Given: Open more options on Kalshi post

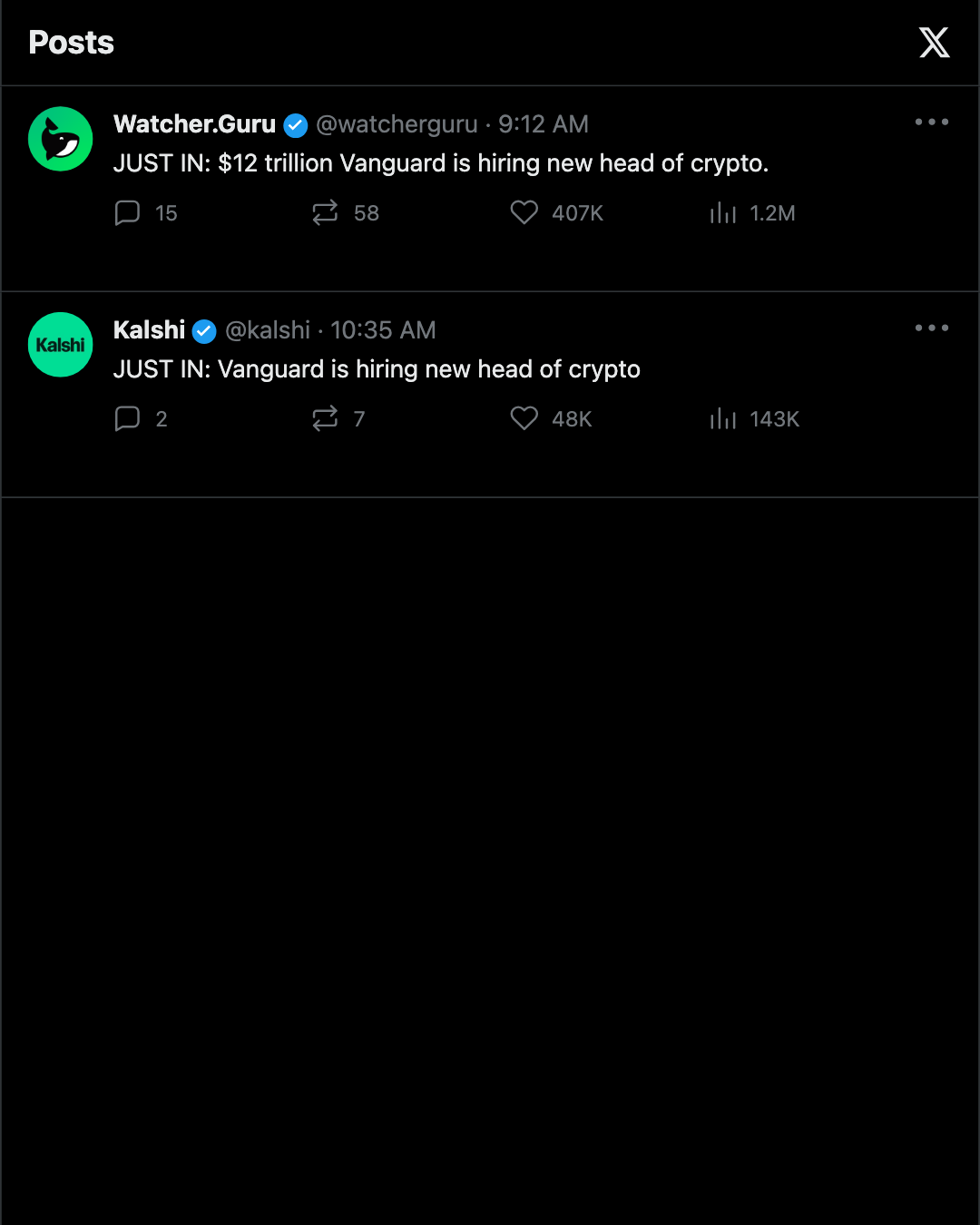Looking at the screenshot, I should coord(932,328).
